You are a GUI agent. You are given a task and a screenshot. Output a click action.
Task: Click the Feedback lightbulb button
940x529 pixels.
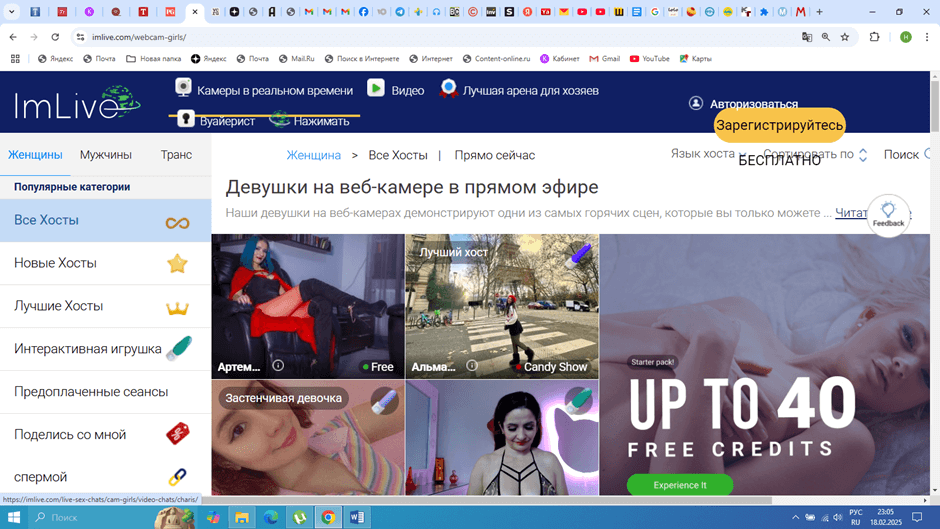point(888,215)
